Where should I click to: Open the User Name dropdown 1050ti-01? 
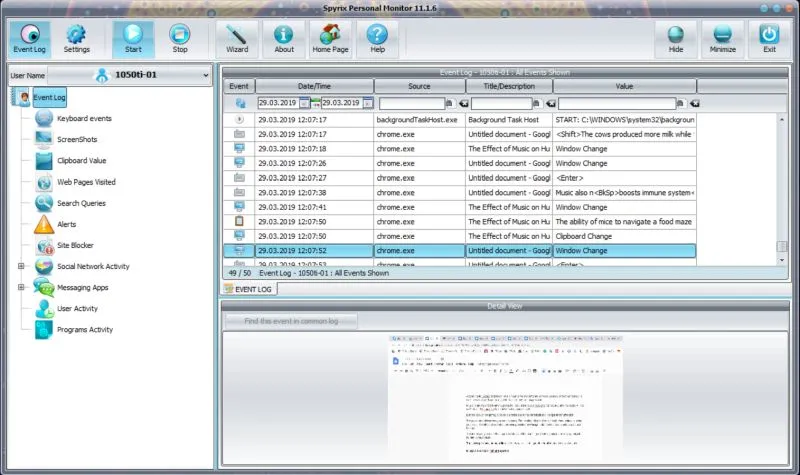click(x=130, y=75)
